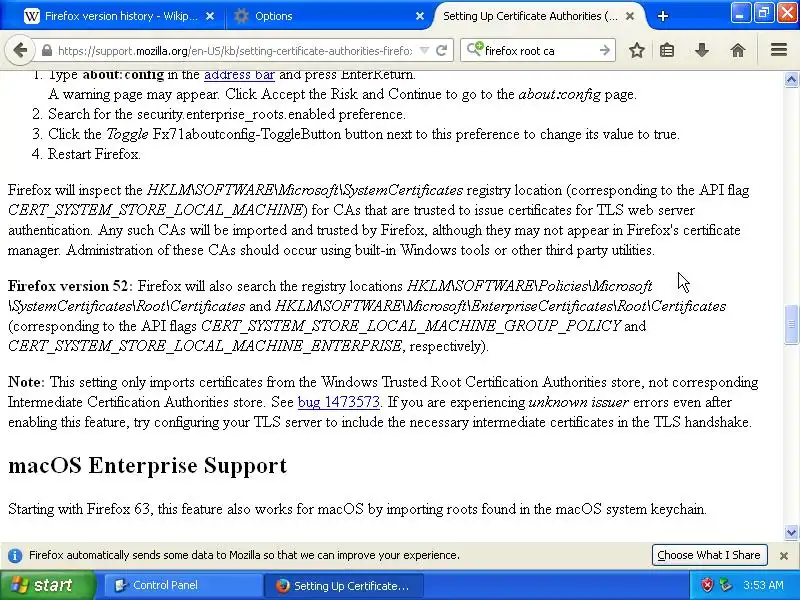The image size is (800, 600).
Task: Click the search engine magnifier icon
Action: 474,49
